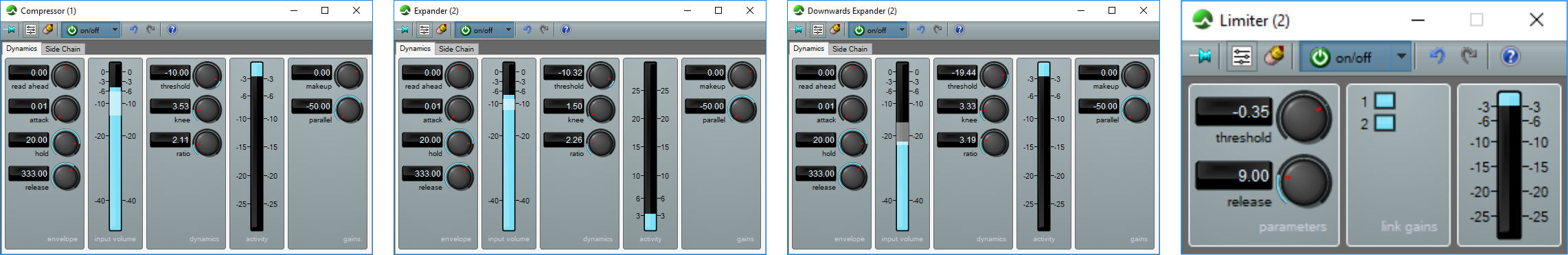Click the Compressor threshold value field
The width and height of the screenshot is (1568, 255).
170,72
